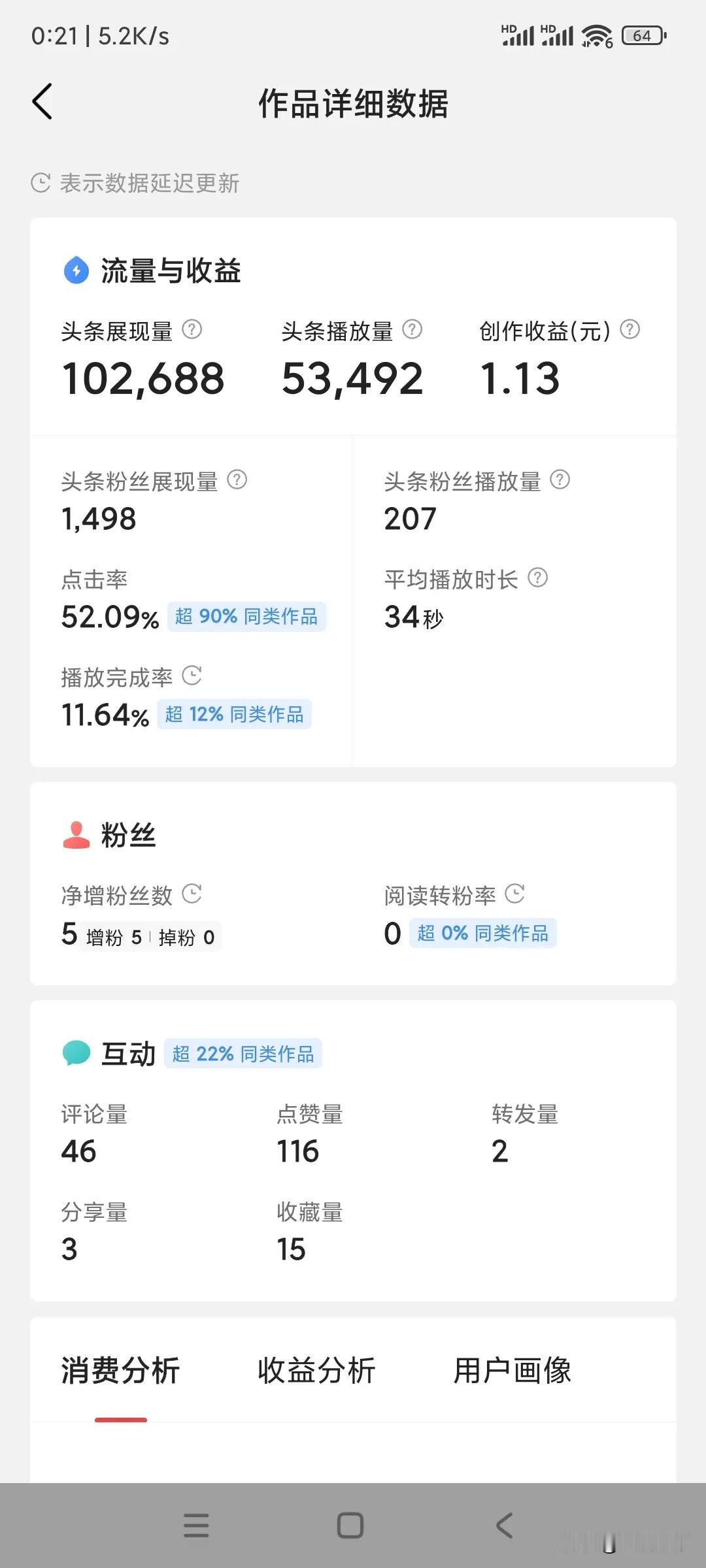Tap the 超 90% 同类作品 badge

[246, 617]
